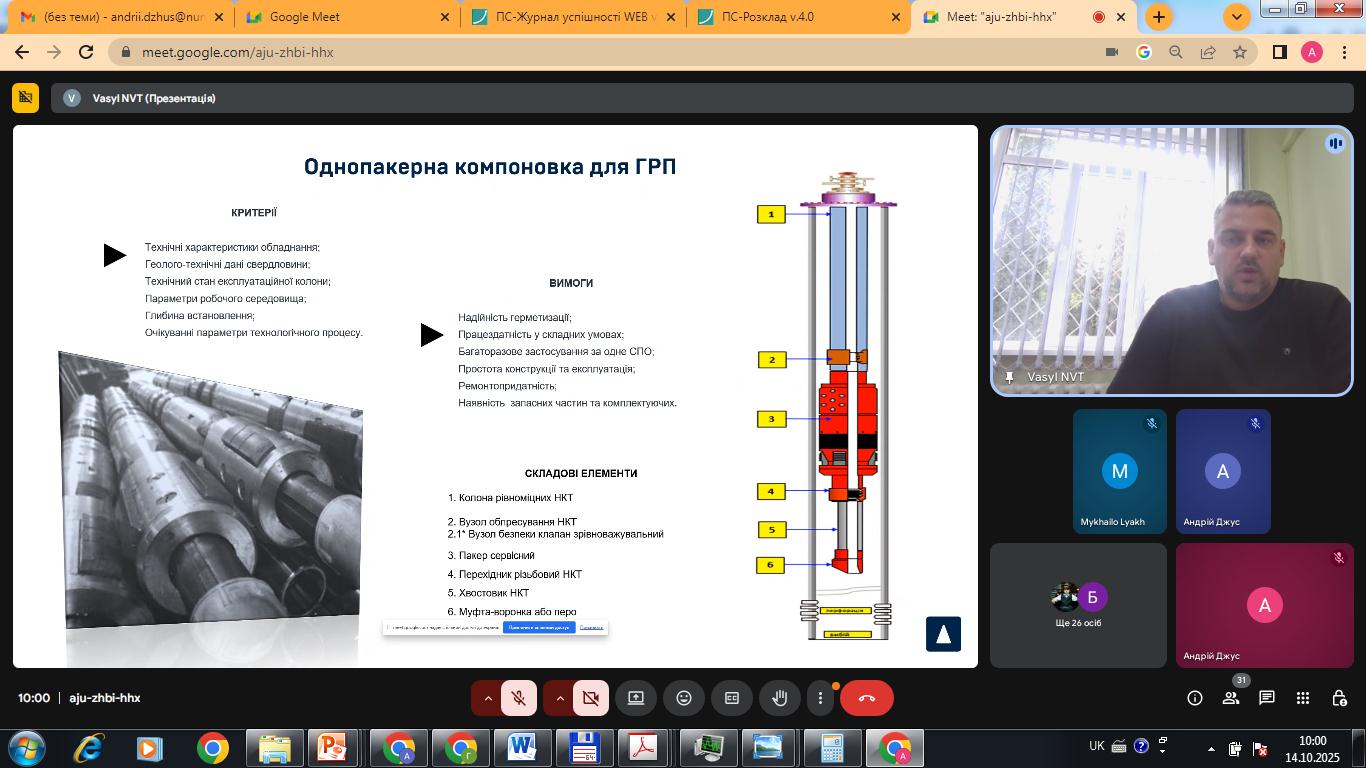Leave the call with the red hang-up button
Viewport: 1366px width, 768px height.
tap(866, 698)
